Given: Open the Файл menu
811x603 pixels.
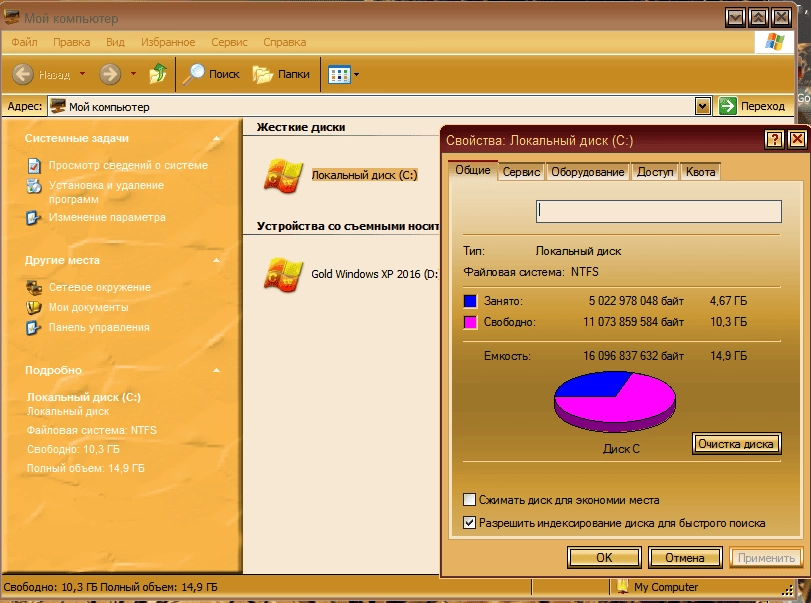Looking at the screenshot, I should [24, 42].
